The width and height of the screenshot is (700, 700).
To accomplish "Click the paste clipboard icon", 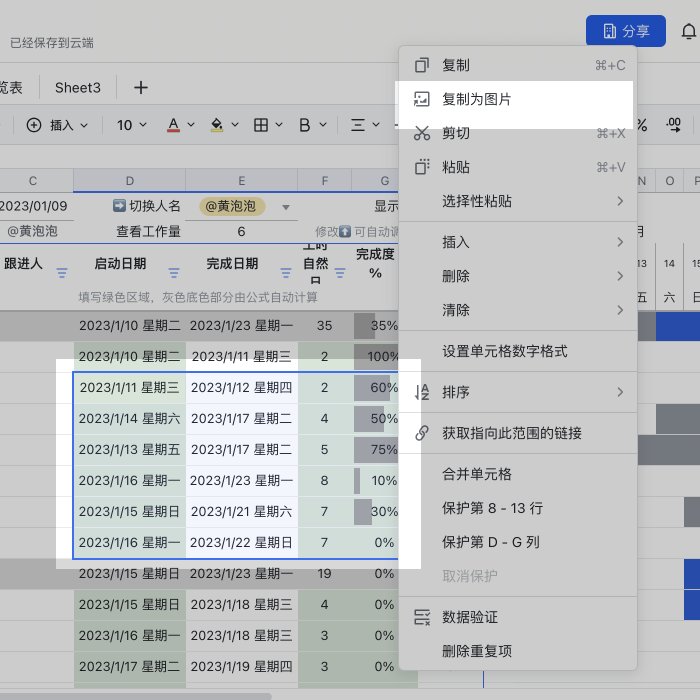I will [x=421, y=167].
